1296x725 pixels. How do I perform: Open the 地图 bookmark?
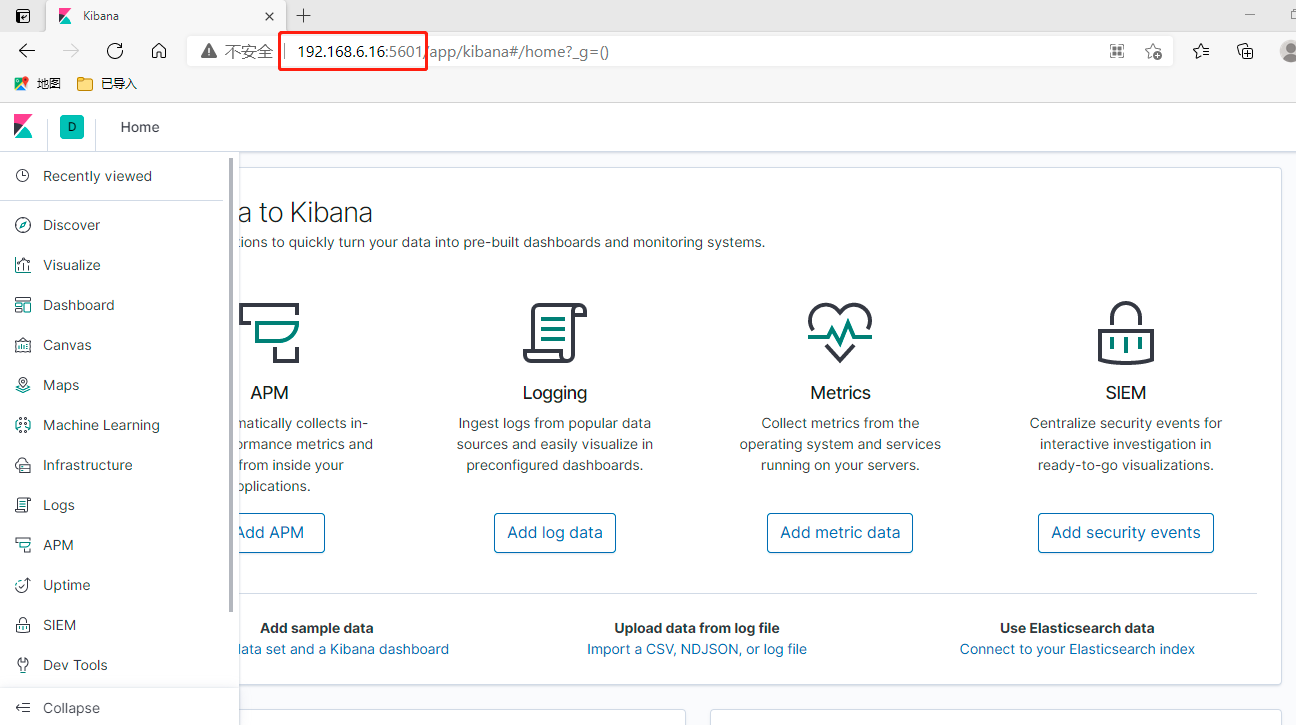pyautogui.click(x=37, y=84)
